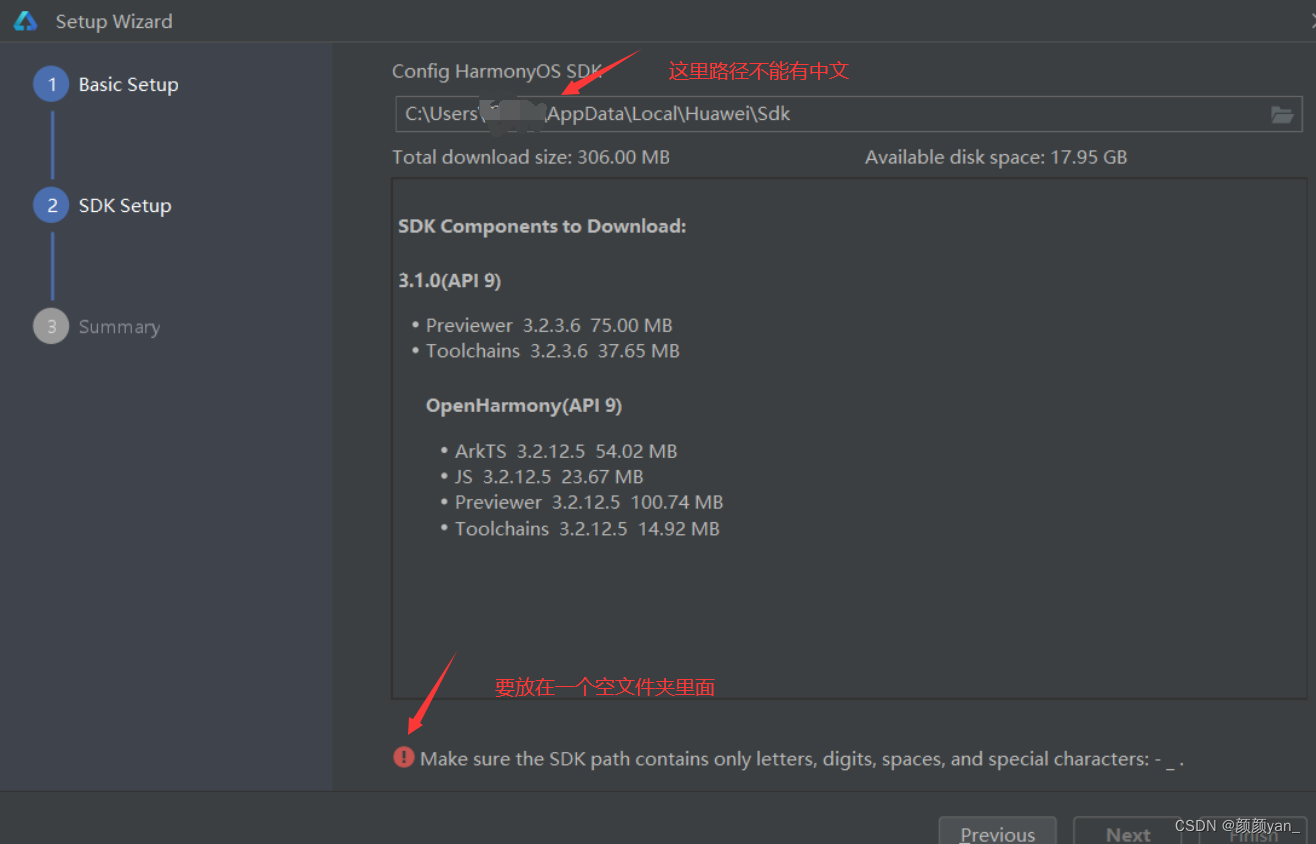The width and height of the screenshot is (1316, 844).
Task: Click Previewer 3.2.12.5 100.74 MB entry
Action: click(589, 502)
